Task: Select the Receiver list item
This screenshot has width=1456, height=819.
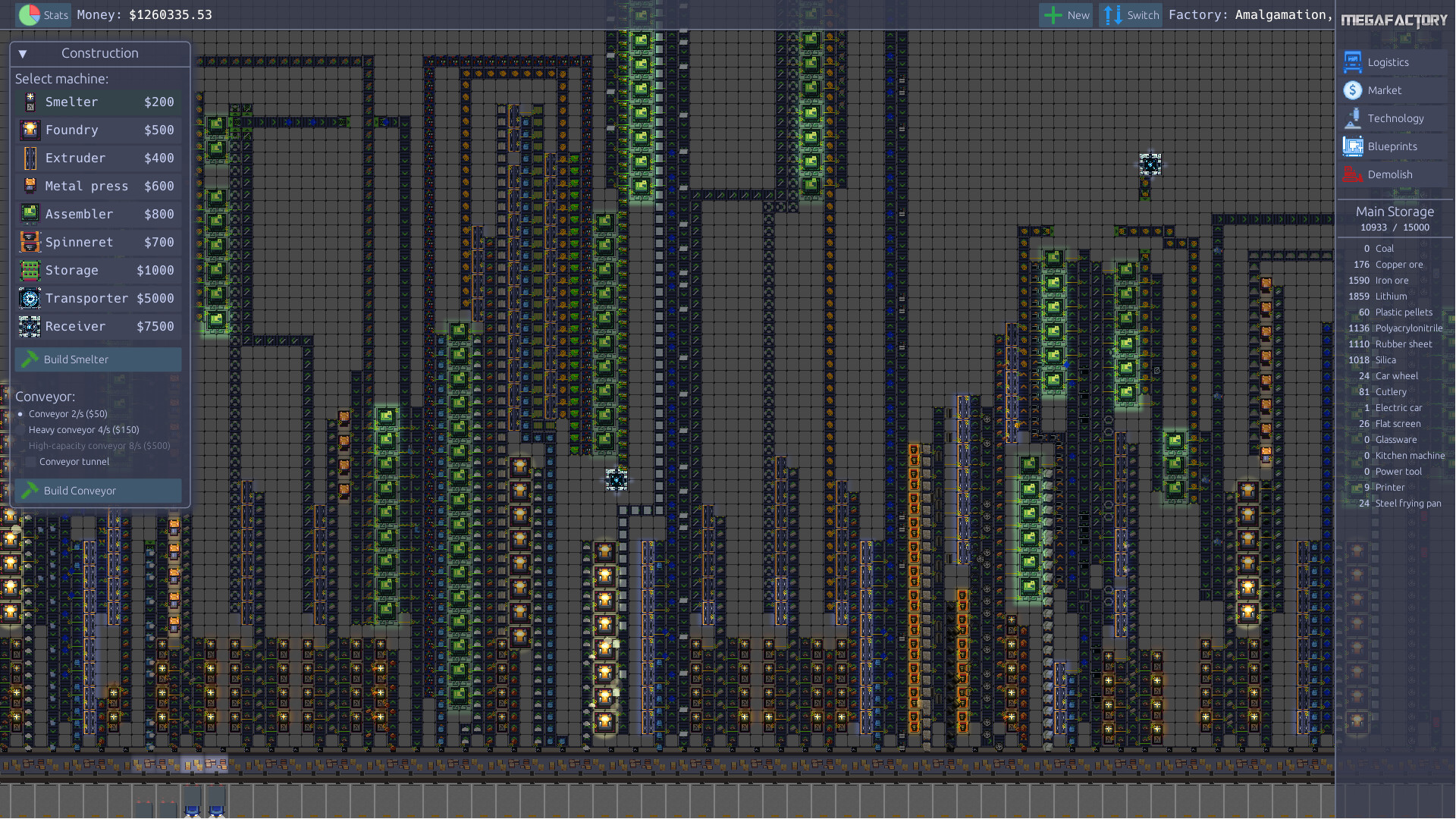Action: pyautogui.click(x=99, y=326)
